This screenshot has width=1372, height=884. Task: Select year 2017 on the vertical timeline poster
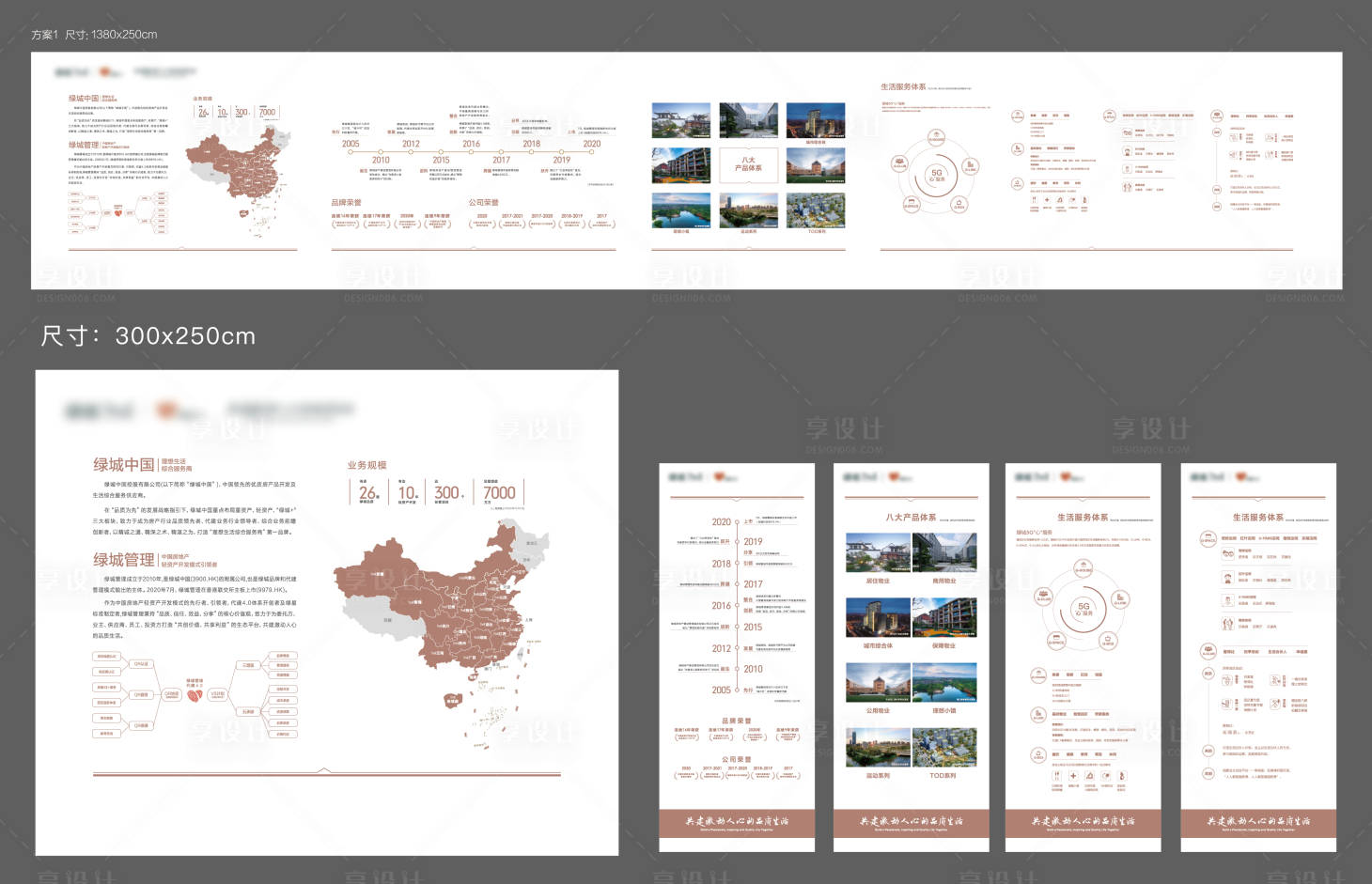(753, 584)
